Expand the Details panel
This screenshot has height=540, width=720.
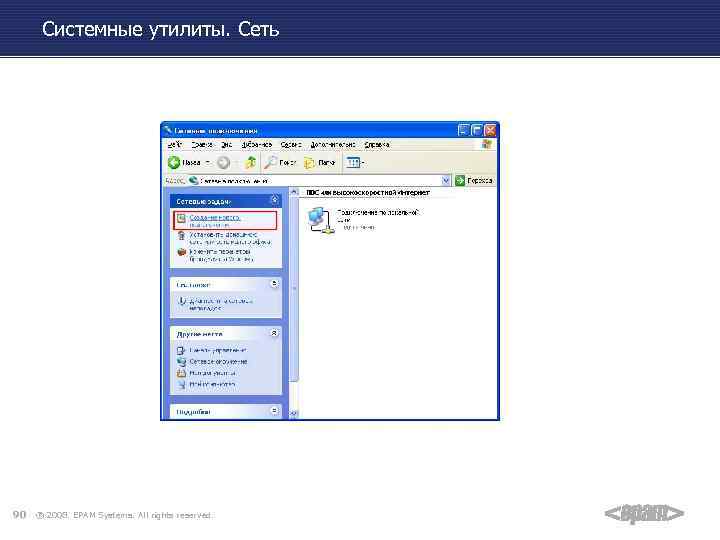pyautogui.click(x=274, y=411)
